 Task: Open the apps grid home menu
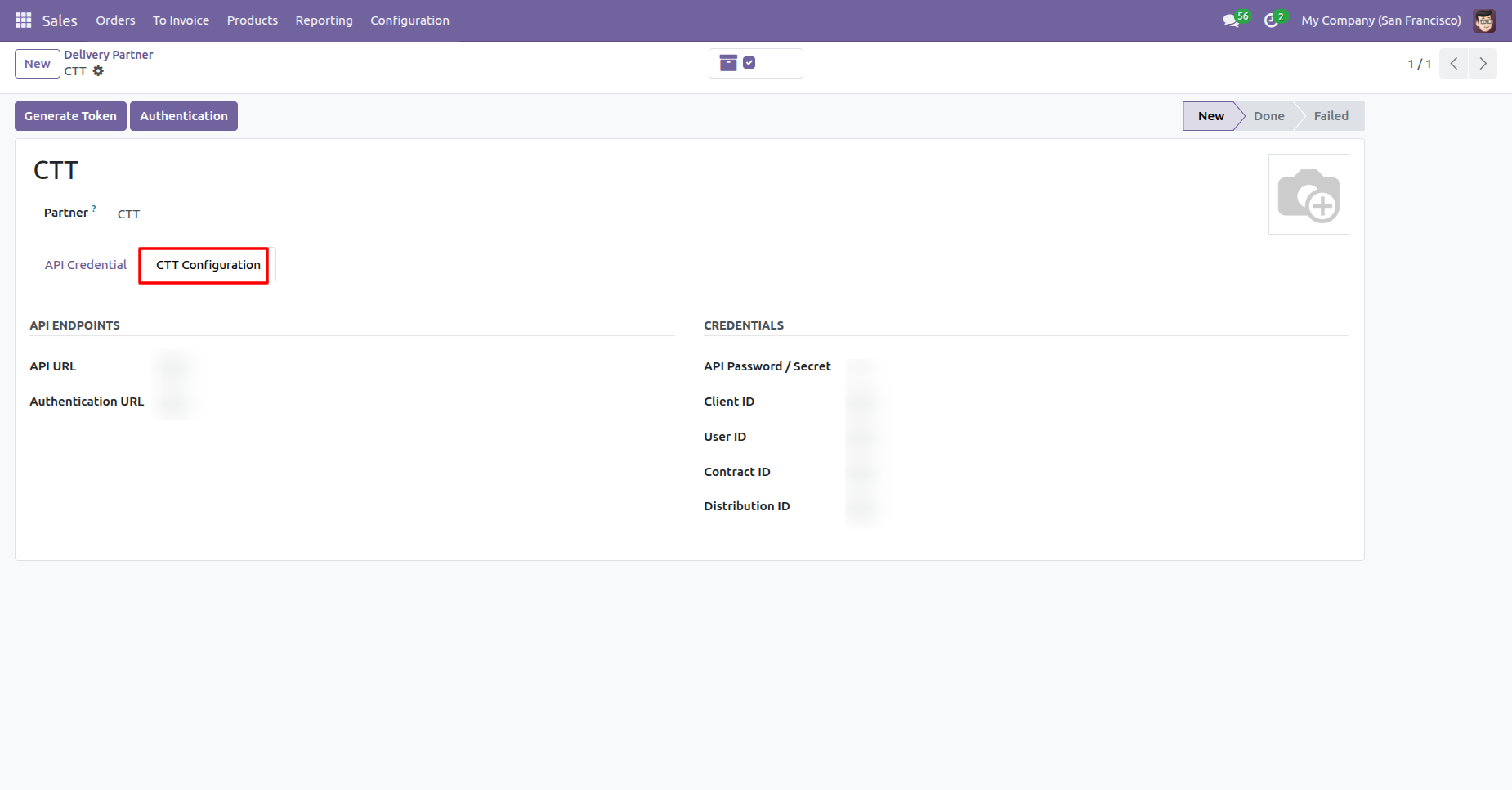[23, 20]
